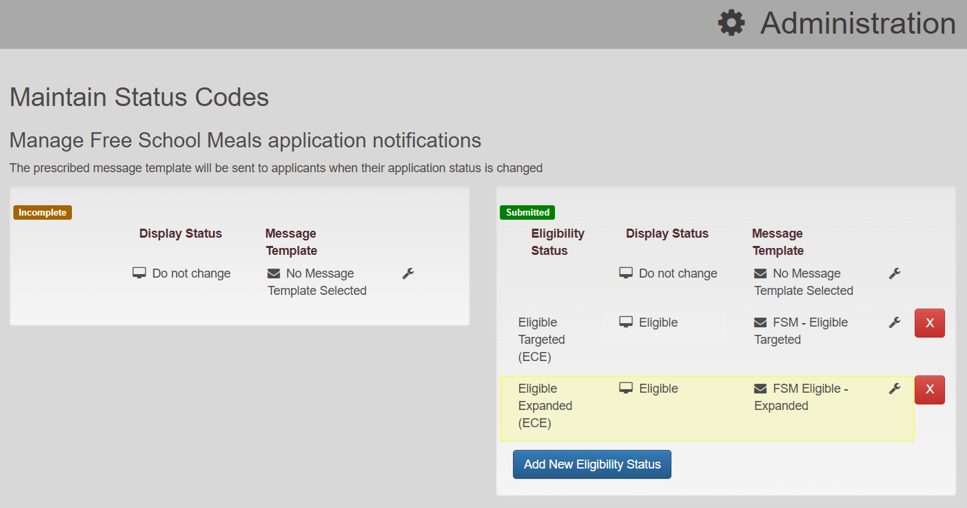Click 'Eligible Targeted (ECE)' eligibility status text
This screenshot has width=967, height=508.
[541, 340]
